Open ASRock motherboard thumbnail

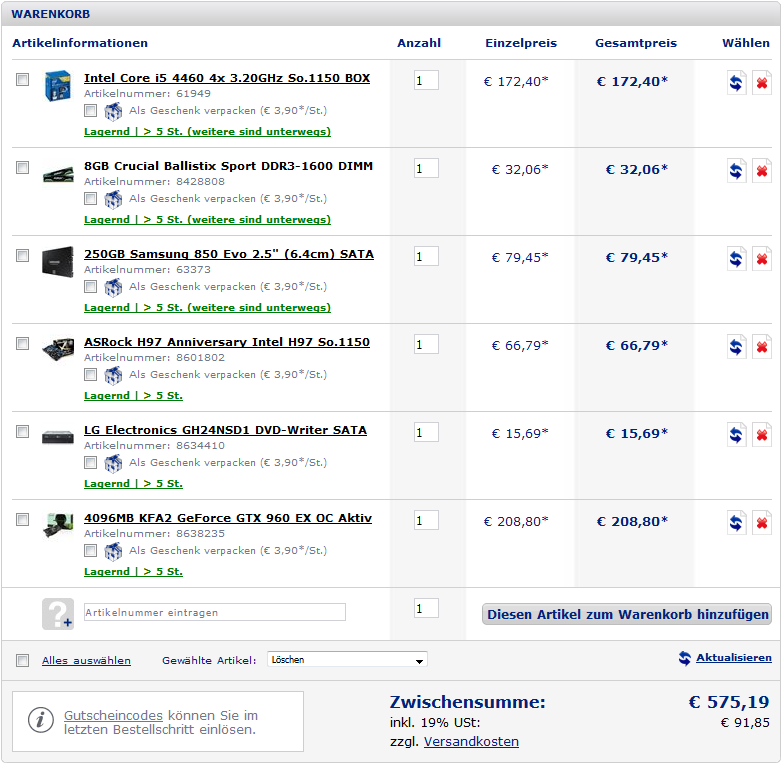coord(58,349)
